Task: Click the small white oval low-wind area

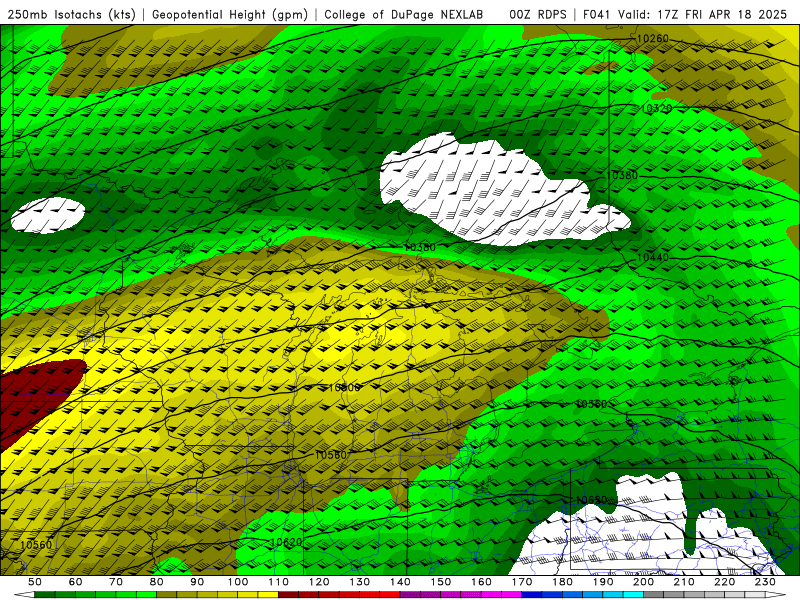Action: coord(48,216)
